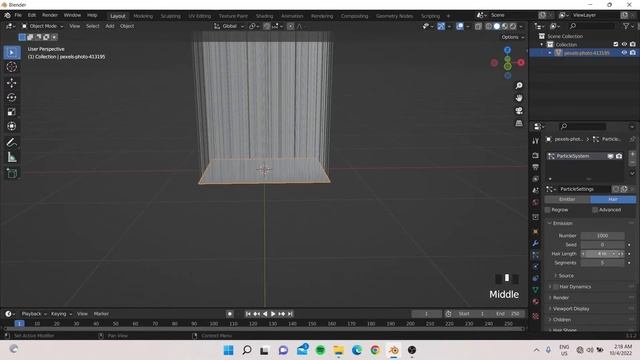Toggle Collection exclude checkbox in outliner

pos(616,44)
